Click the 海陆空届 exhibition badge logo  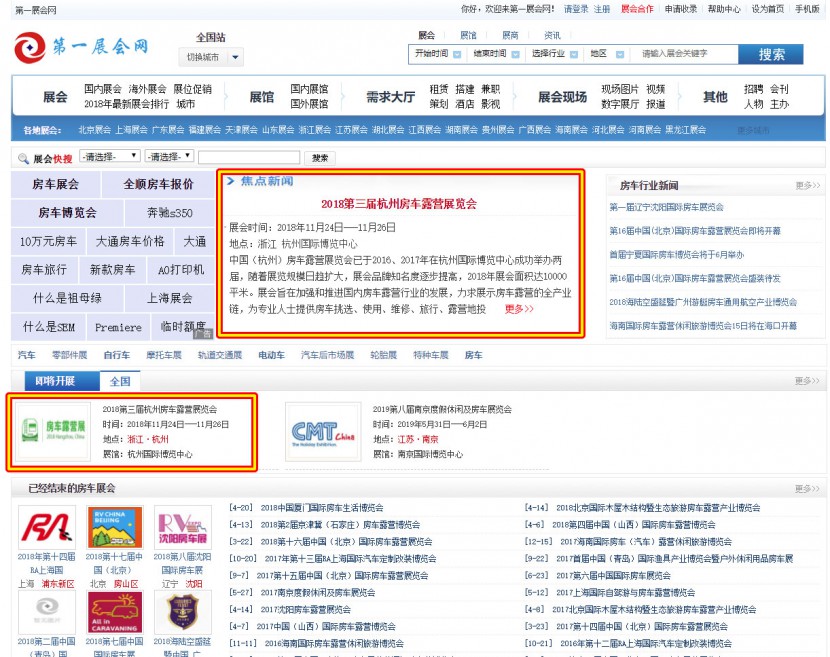coord(182,612)
